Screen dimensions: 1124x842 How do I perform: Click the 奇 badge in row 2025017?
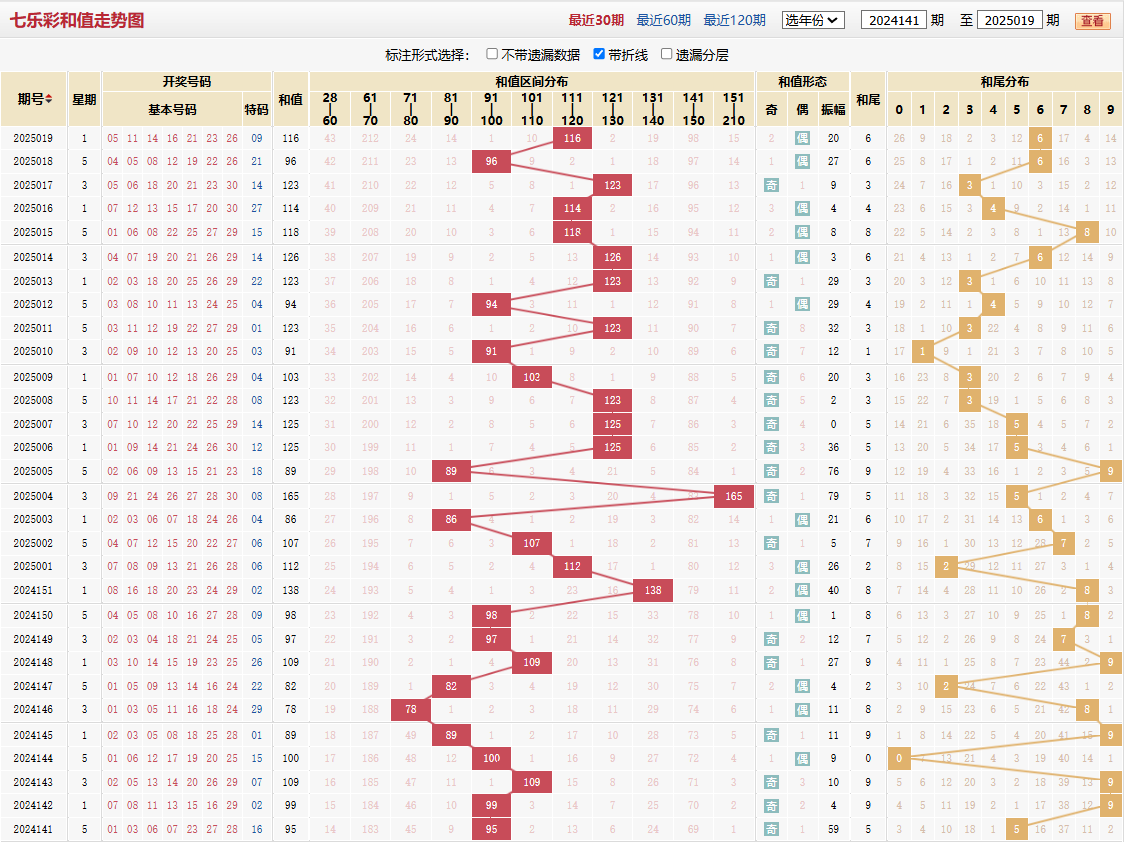point(771,185)
